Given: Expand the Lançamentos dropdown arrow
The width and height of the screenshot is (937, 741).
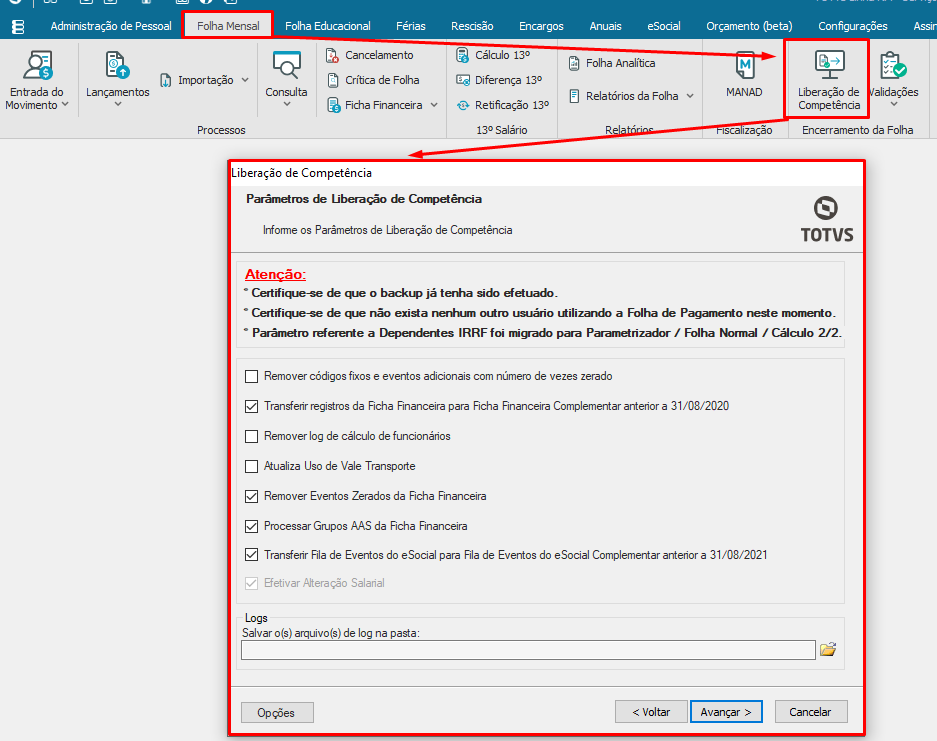Looking at the screenshot, I should point(118,105).
